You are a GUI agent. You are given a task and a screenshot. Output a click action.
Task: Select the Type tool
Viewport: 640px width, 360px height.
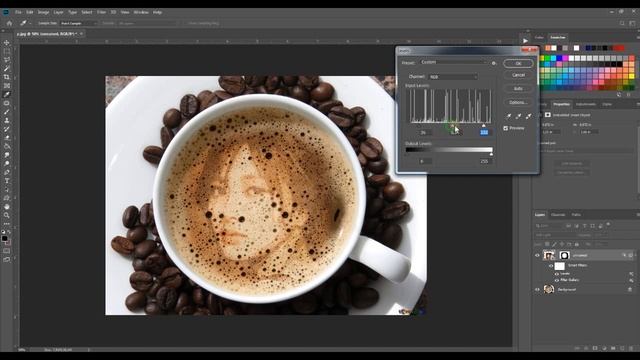point(7,181)
